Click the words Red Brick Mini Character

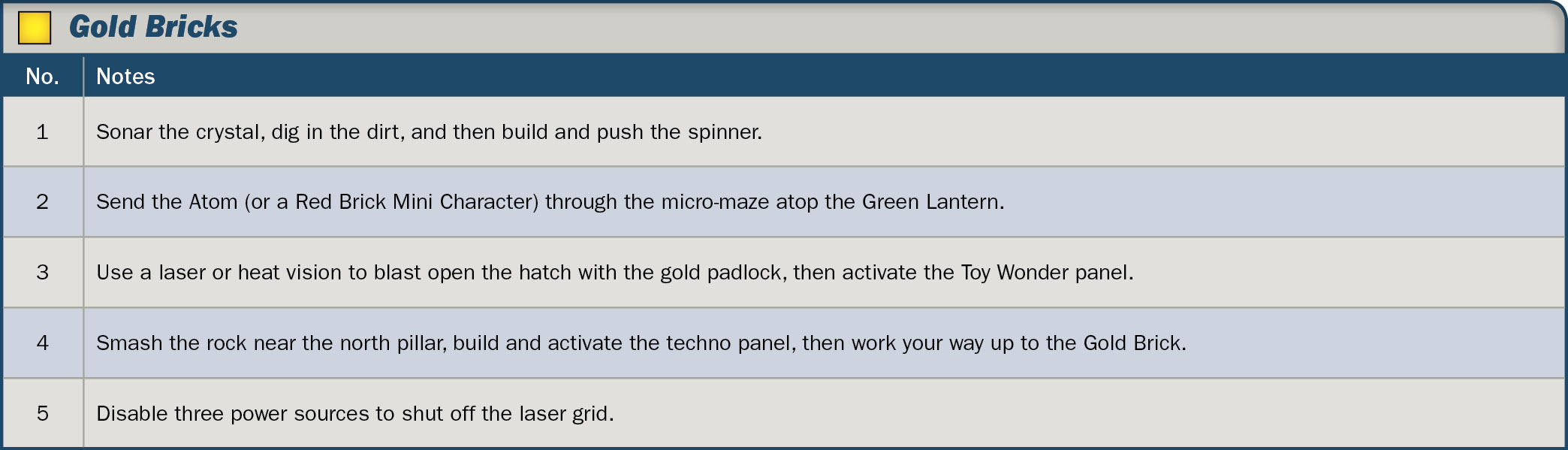pos(416,202)
